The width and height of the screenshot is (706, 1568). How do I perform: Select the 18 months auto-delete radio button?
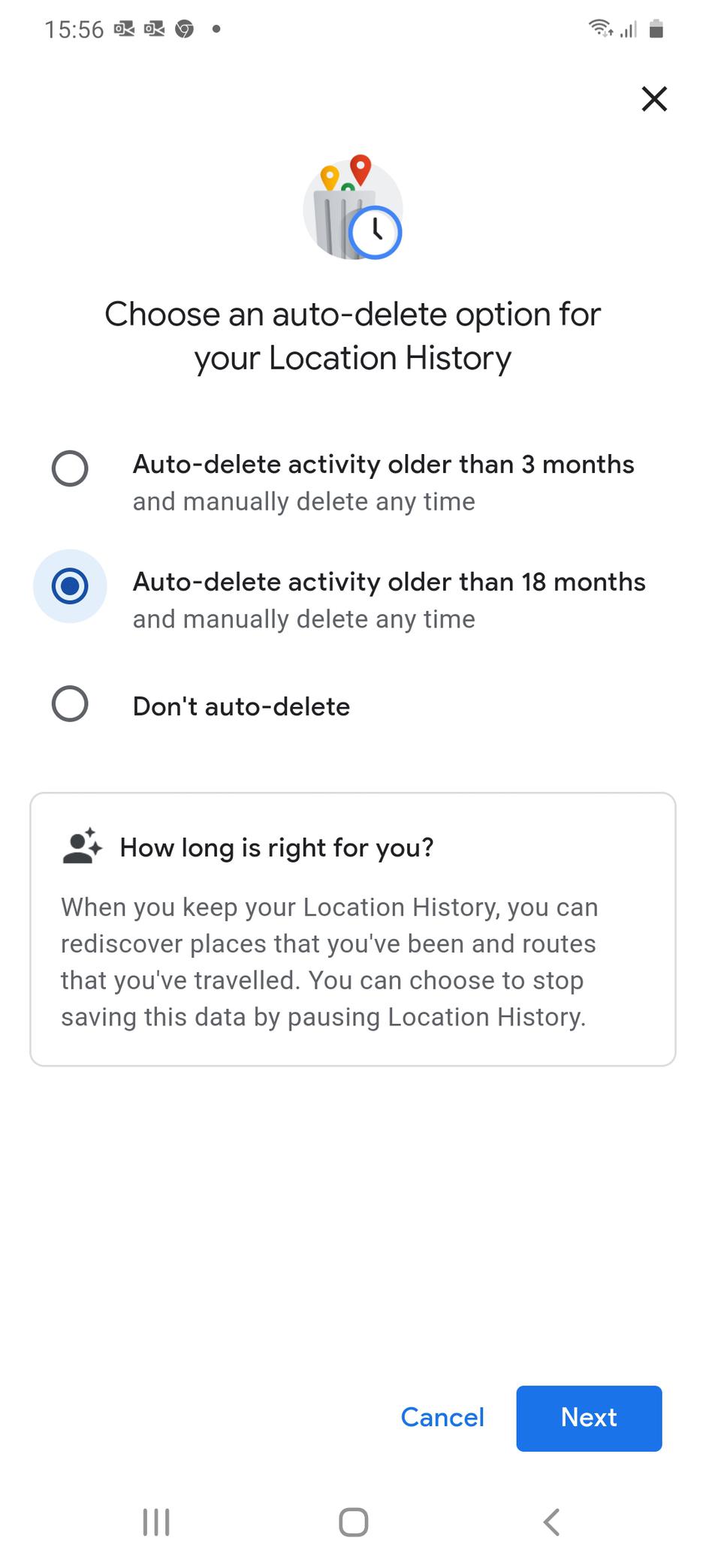[70, 586]
